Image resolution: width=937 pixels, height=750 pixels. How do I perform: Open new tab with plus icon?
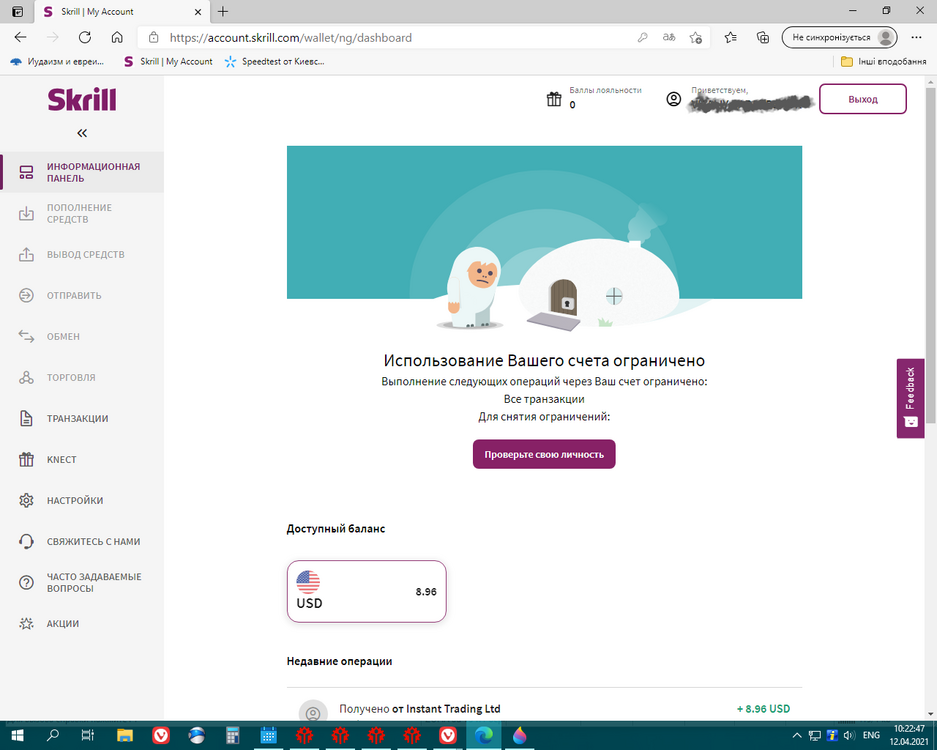(x=223, y=11)
